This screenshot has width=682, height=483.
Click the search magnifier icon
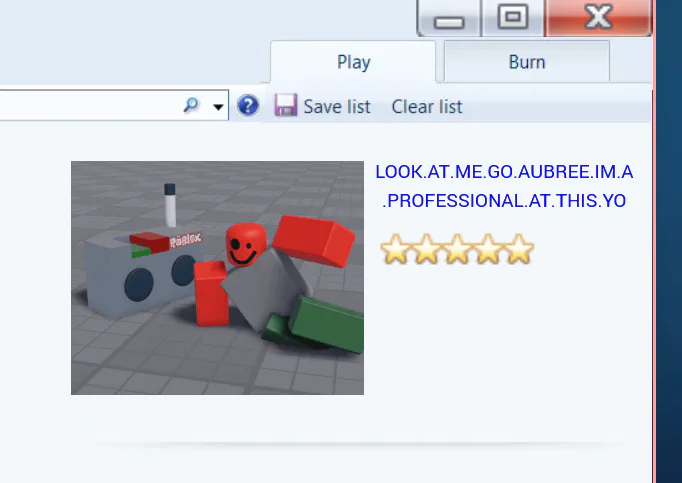pos(191,105)
